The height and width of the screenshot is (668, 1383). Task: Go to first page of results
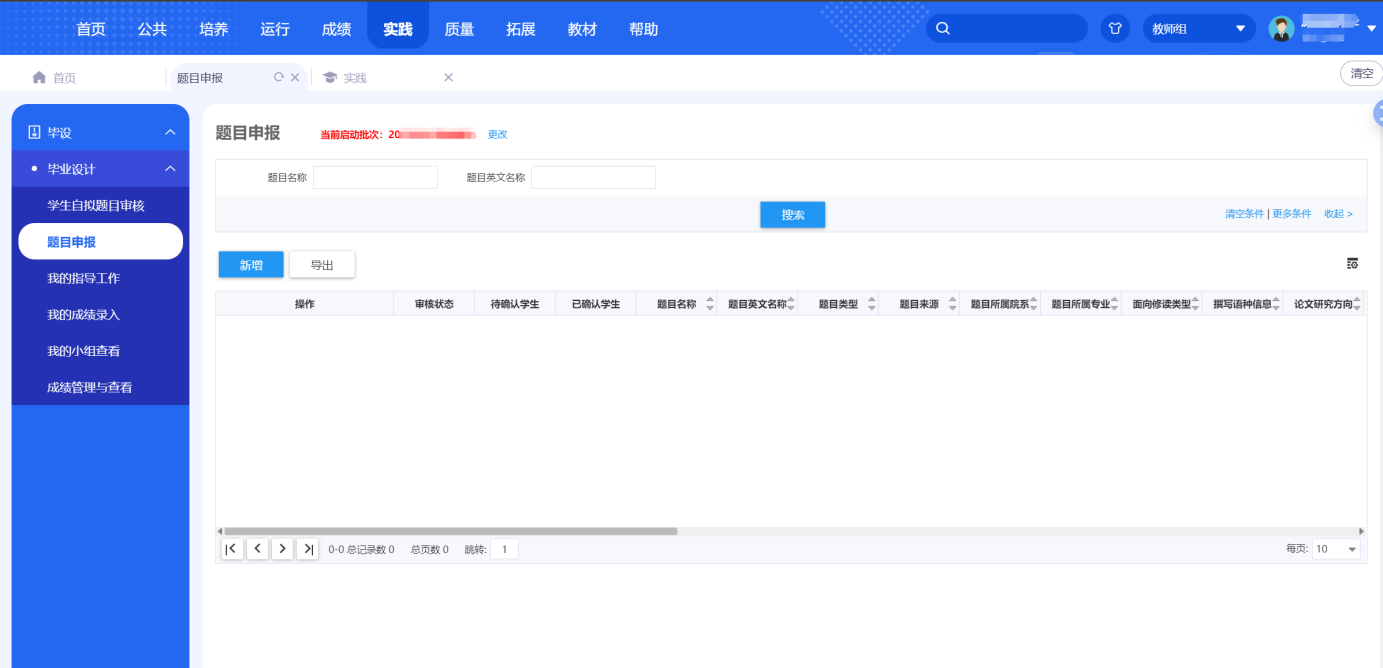point(232,549)
